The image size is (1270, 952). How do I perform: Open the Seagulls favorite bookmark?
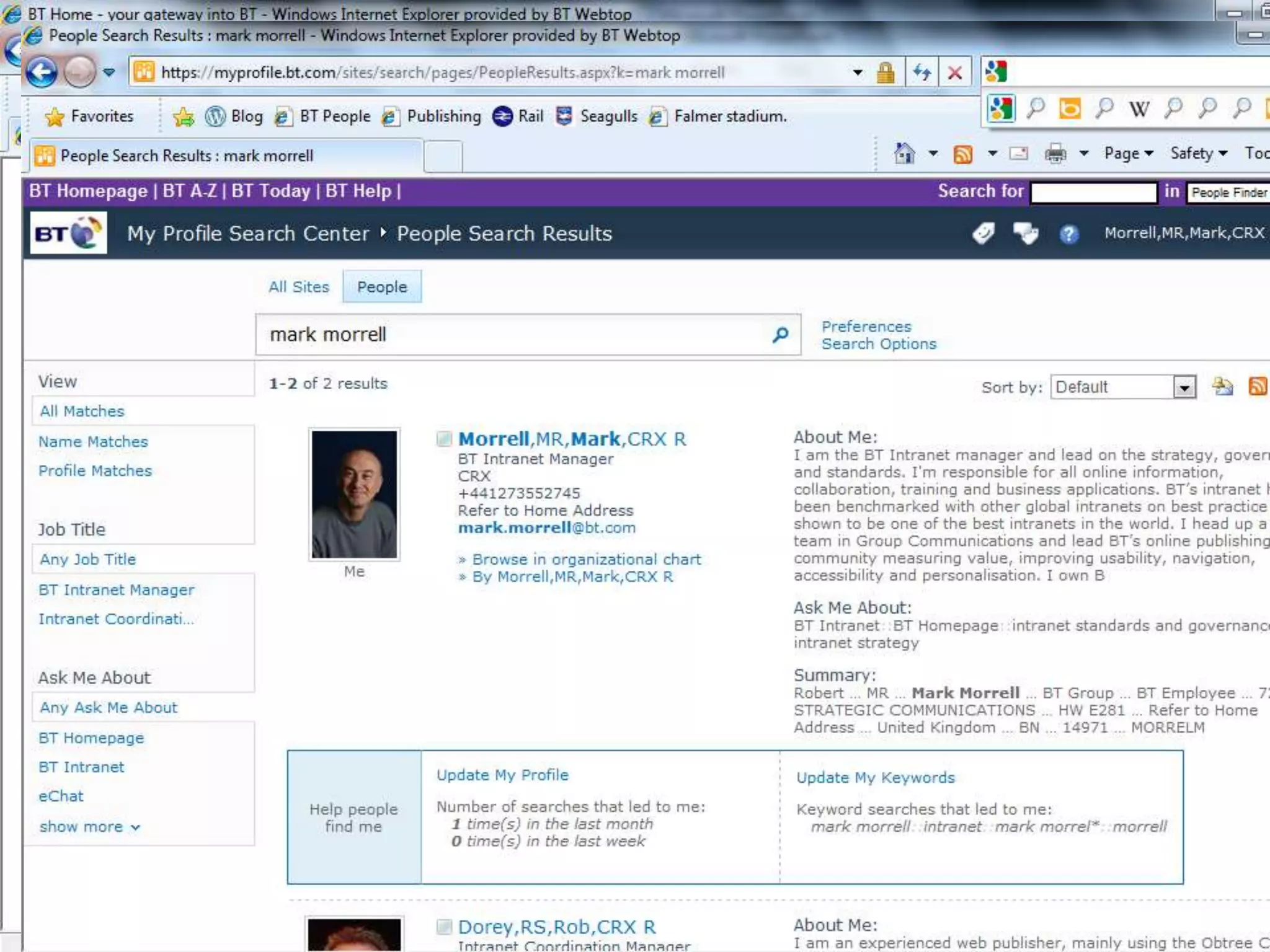click(x=597, y=116)
